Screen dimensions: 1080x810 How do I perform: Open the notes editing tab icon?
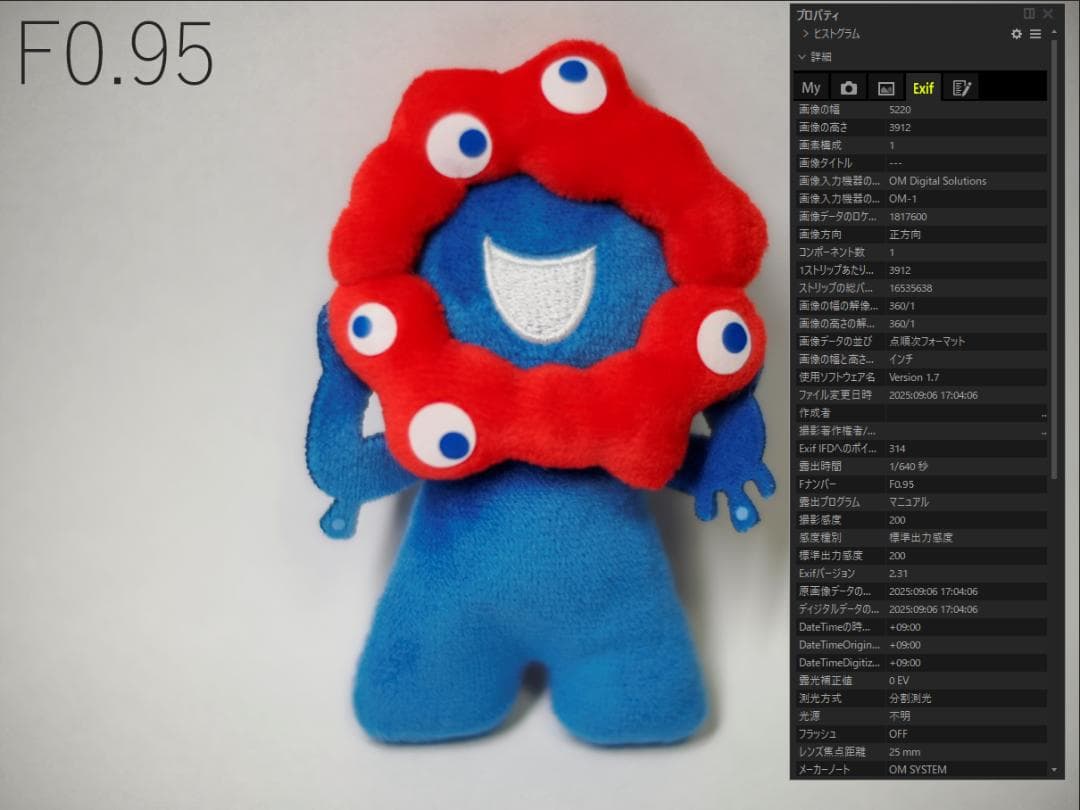(961, 88)
